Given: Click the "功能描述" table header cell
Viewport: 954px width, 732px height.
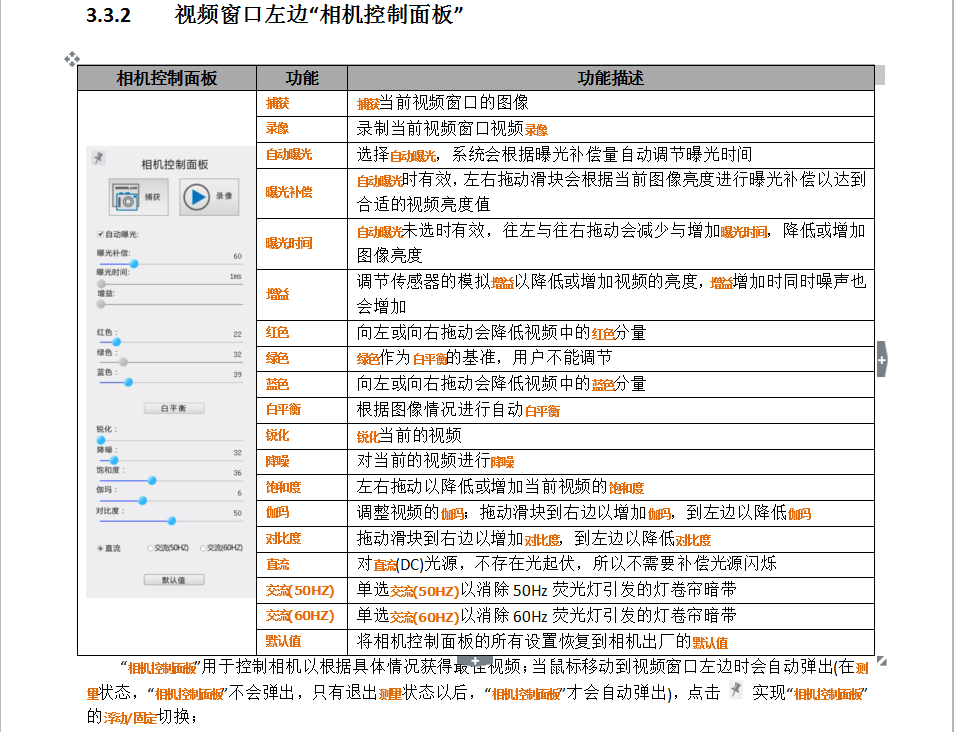Looking at the screenshot, I should [x=611, y=78].
